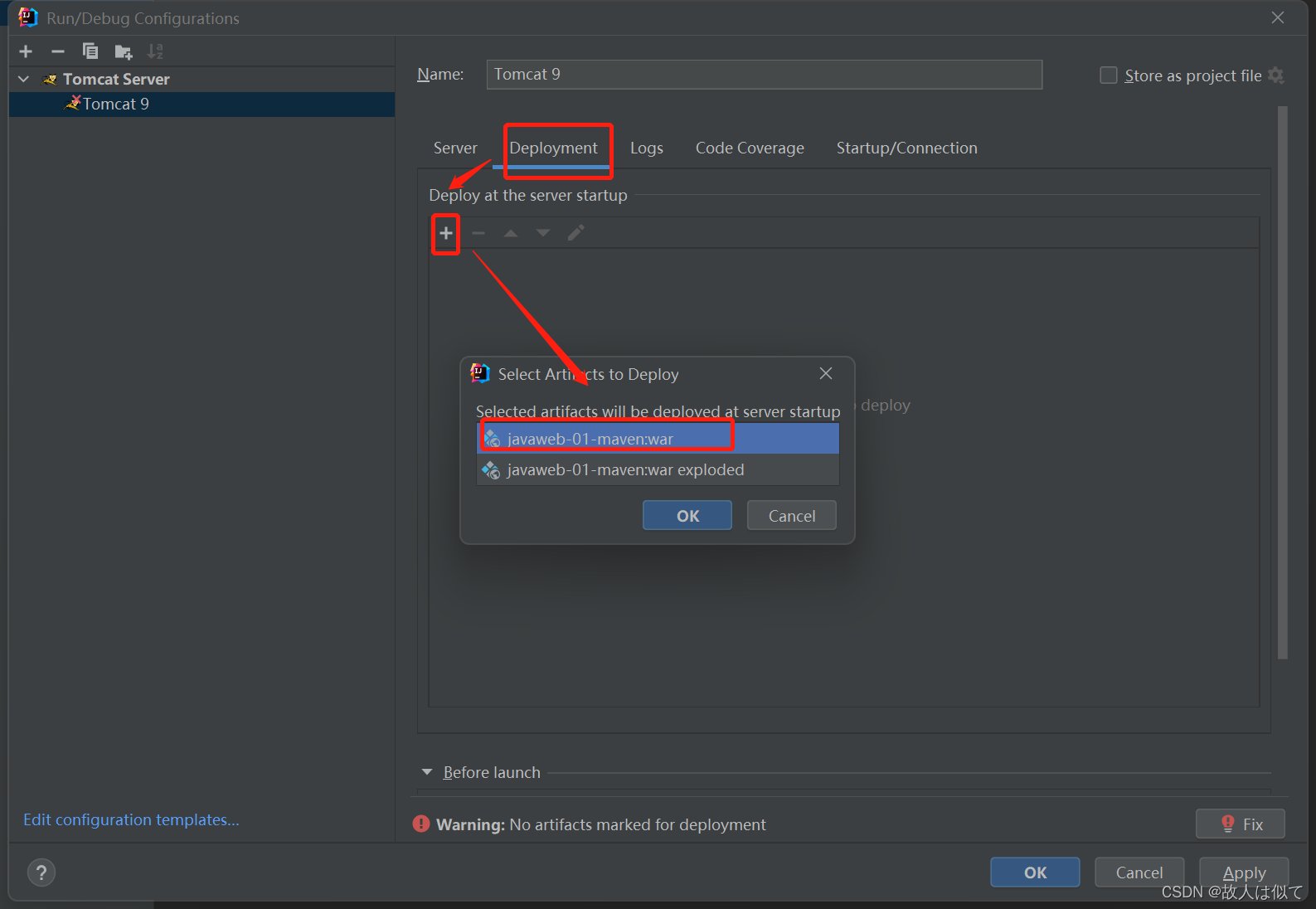Confirm OK in Select Artifacts dialog

(687, 515)
